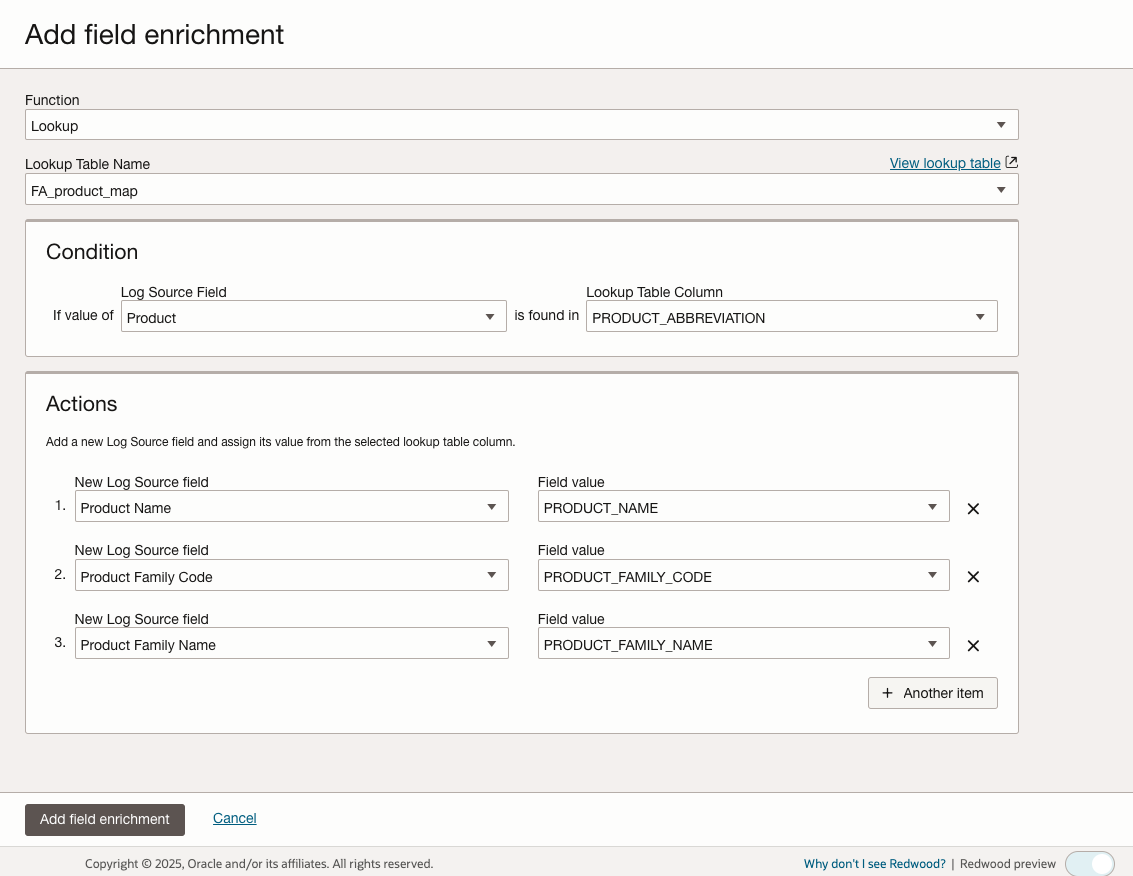The width and height of the screenshot is (1133, 876).
Task: Click inside the Product Name field input
Action: [x=280, y=505]
